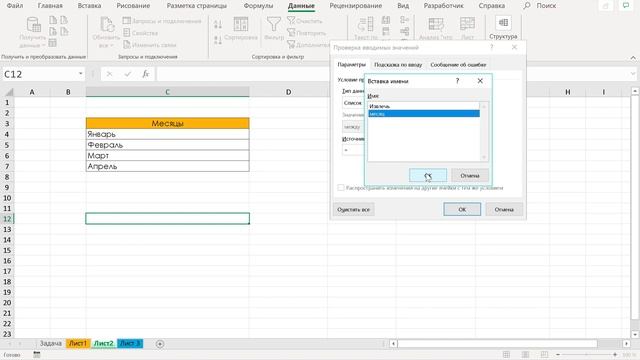Screen dimensions: 640x360
Task: Open the Рисование tab
Action: 133,6
